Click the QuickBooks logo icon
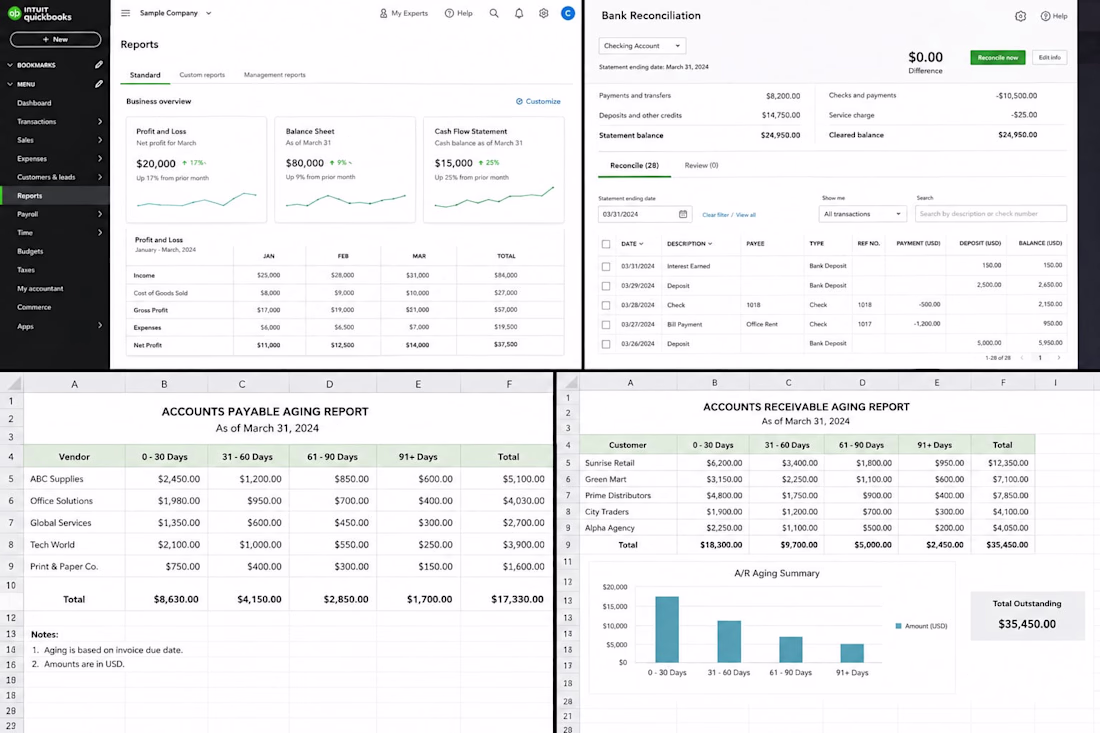1100x733 pixels. click(x=14, y=13)
